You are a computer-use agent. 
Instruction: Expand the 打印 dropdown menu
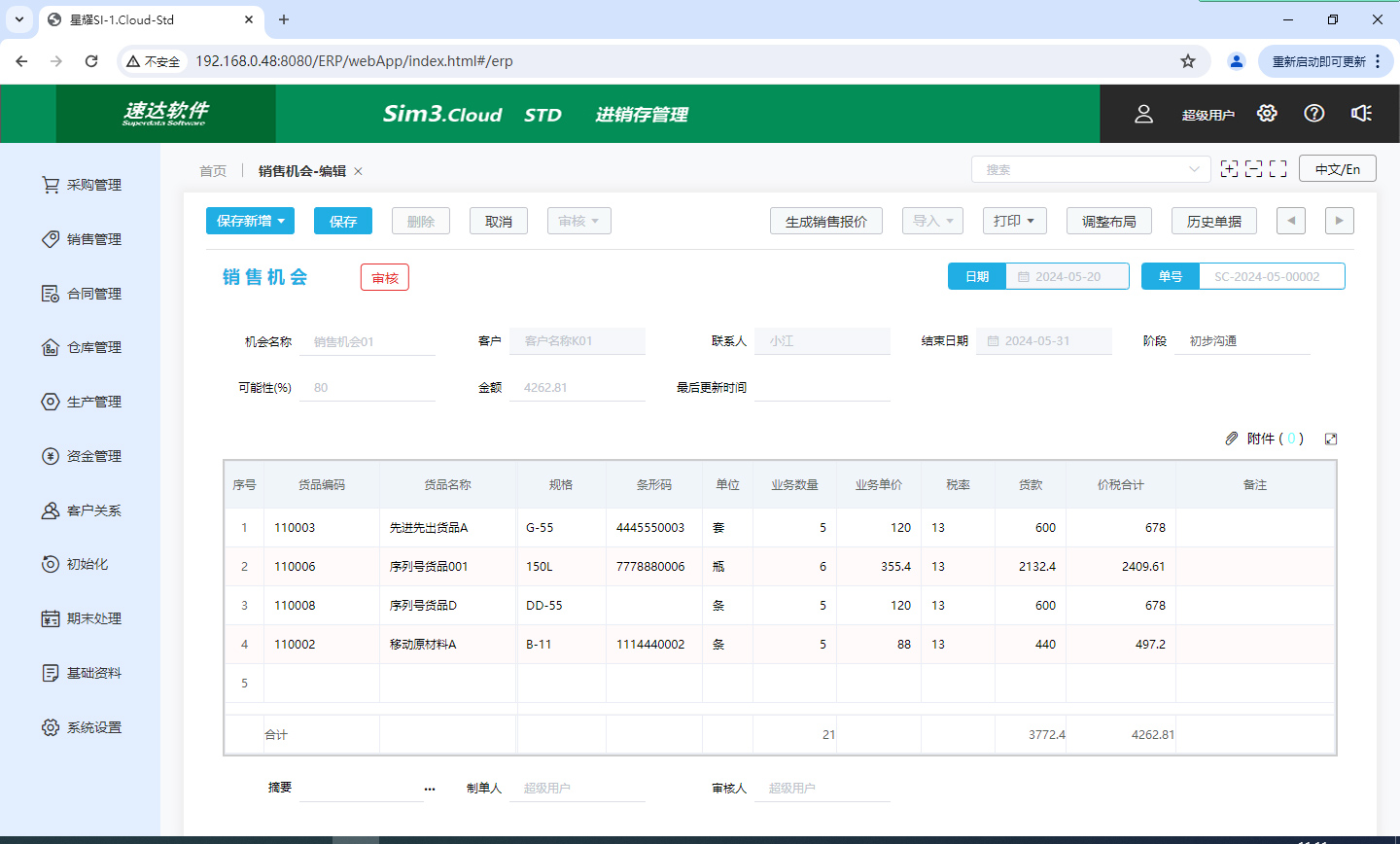pyautogui.click(x=1014, y=221)
